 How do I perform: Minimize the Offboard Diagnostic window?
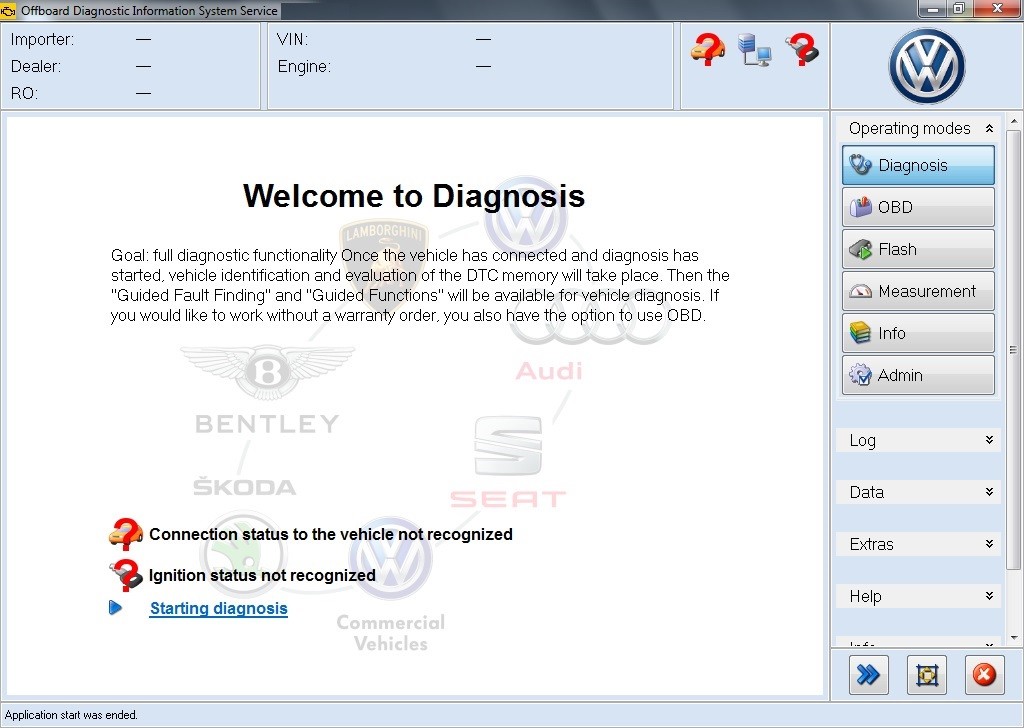point(933,8)
